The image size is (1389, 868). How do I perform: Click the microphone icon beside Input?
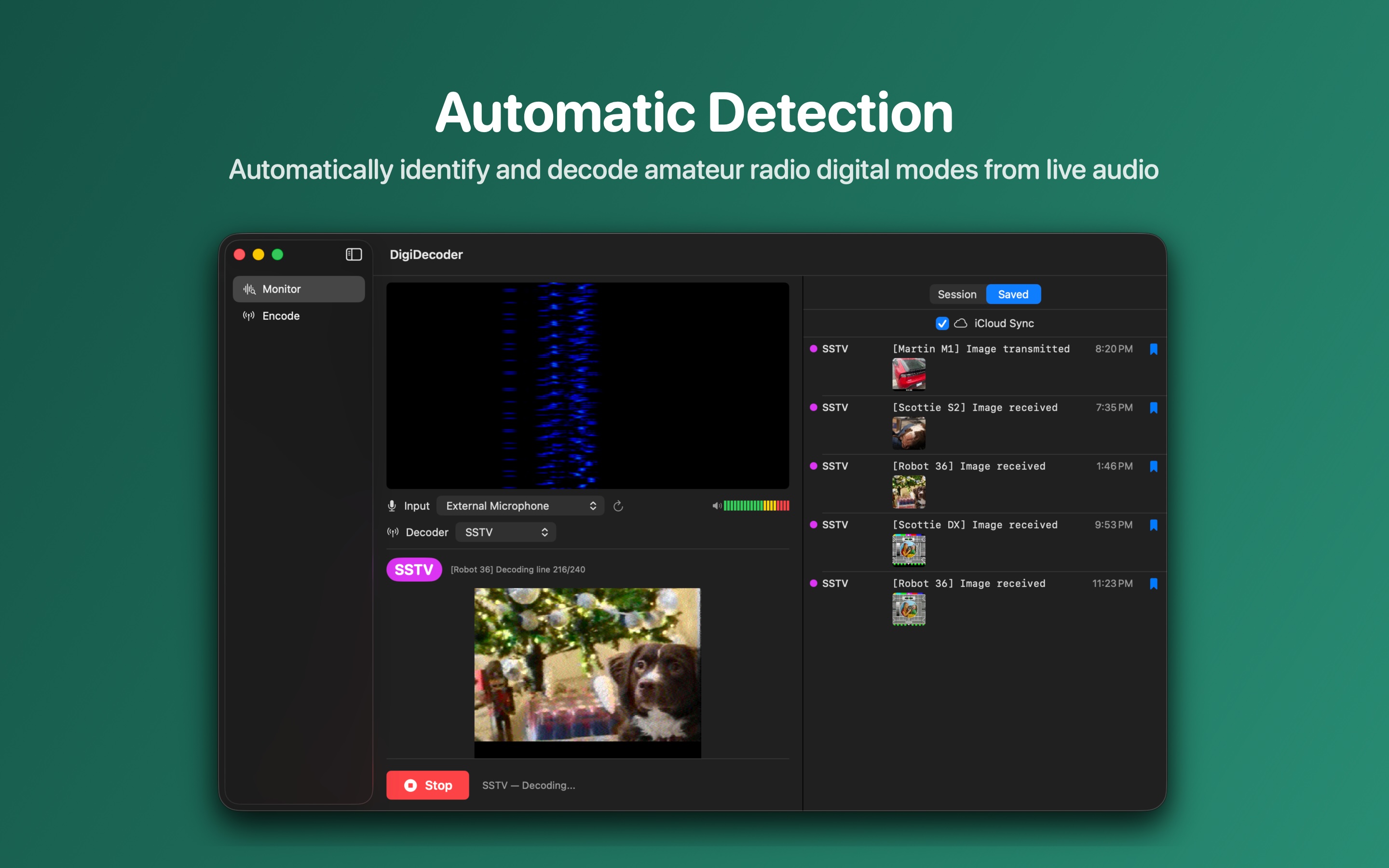pyautogui.click(x=392, y=506)
